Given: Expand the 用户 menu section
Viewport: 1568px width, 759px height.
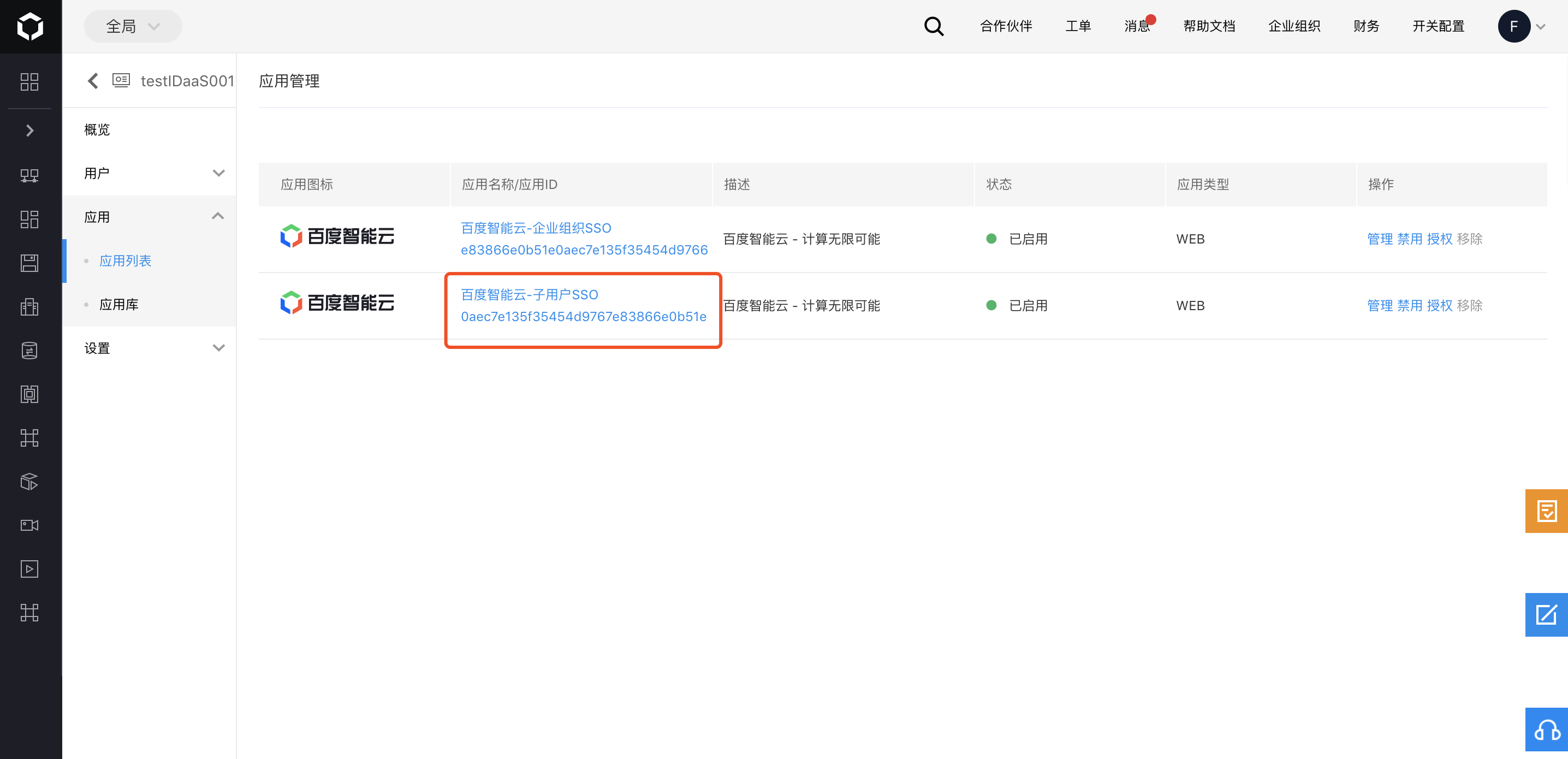Looking at the screenshot, I should [x=149, y=174].
